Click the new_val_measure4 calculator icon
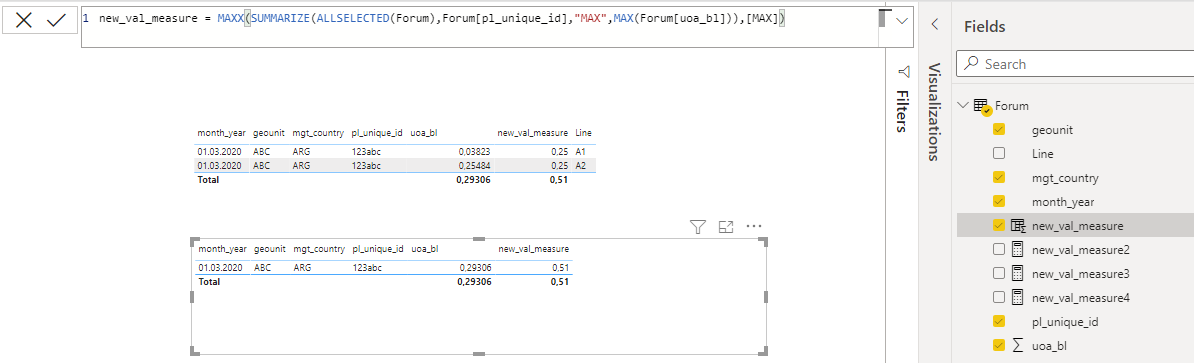Image resolution: width=1194 pixels, height=363 pixels. pos(1018,298)
